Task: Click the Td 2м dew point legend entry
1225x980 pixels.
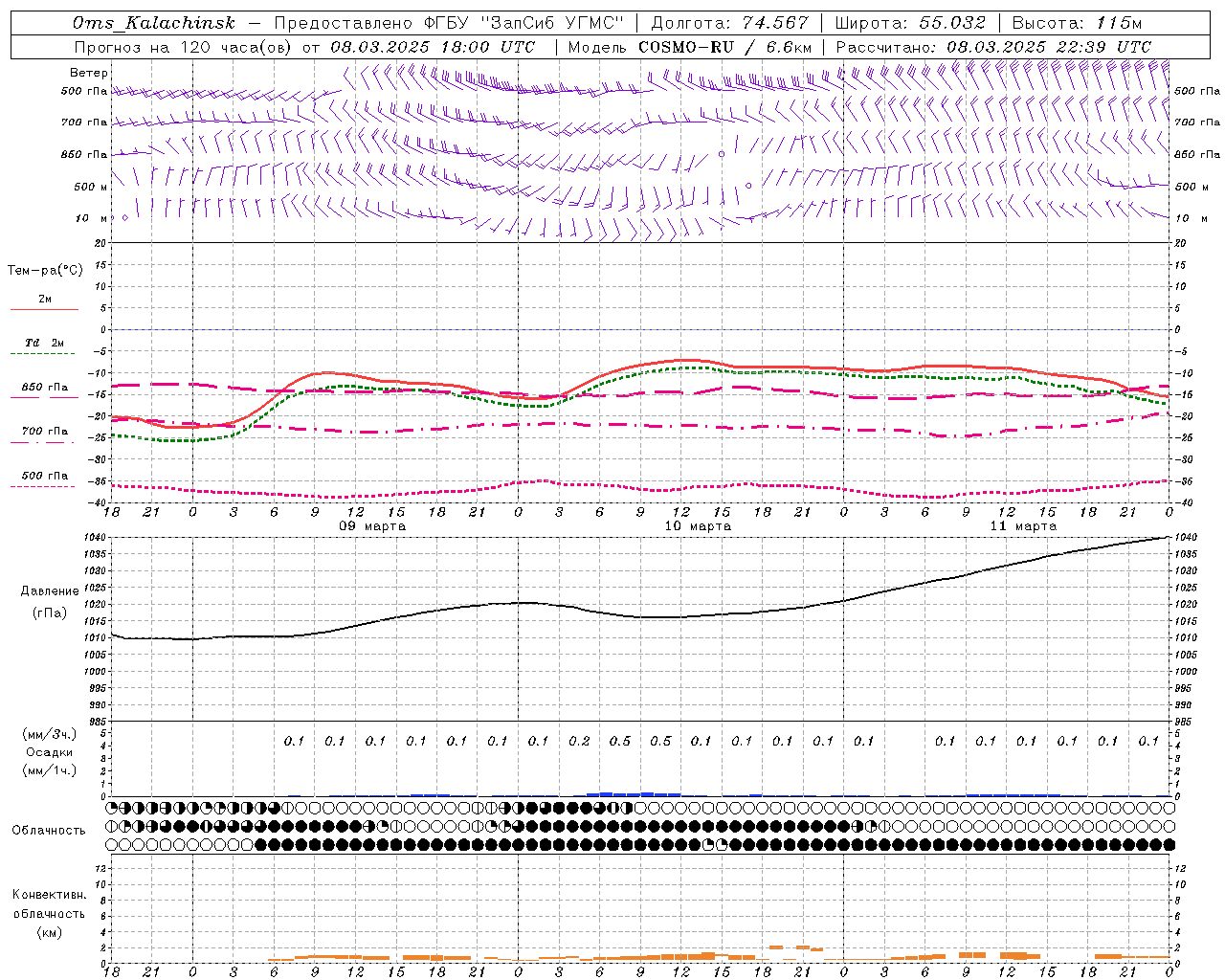Action: [x=45, y=343]
